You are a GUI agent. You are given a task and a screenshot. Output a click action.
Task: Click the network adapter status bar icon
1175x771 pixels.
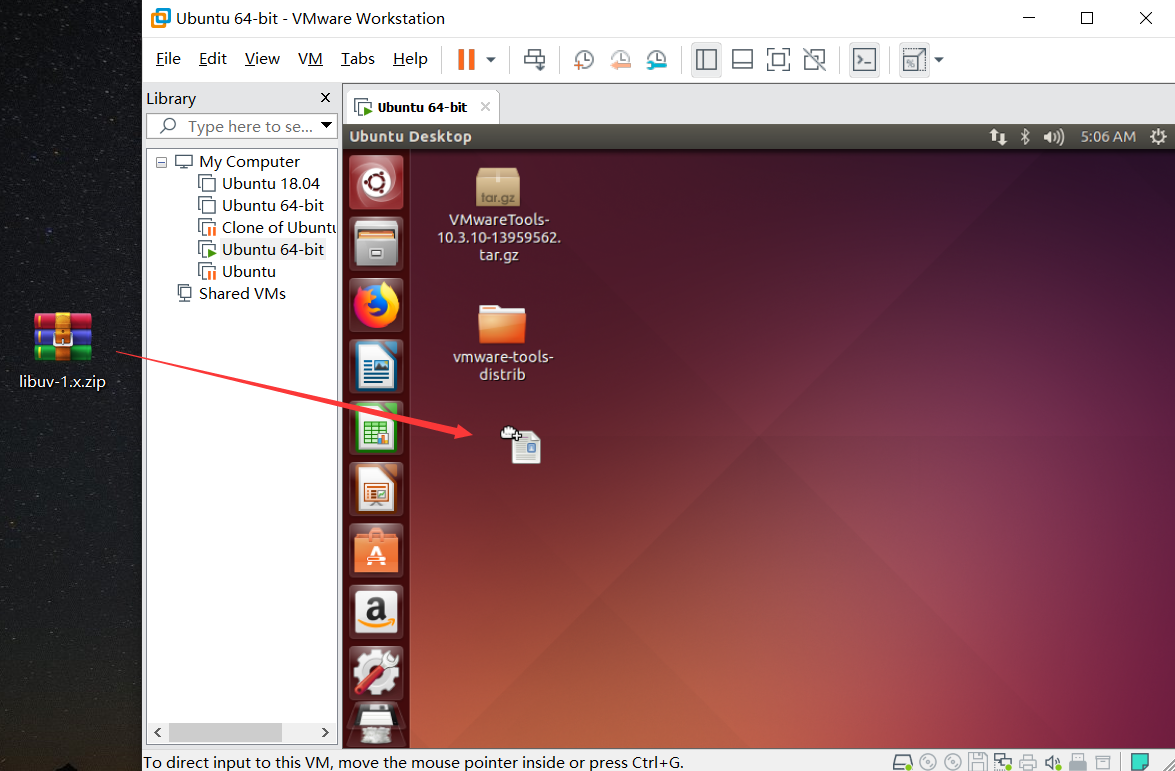[x=1003, y=762]
